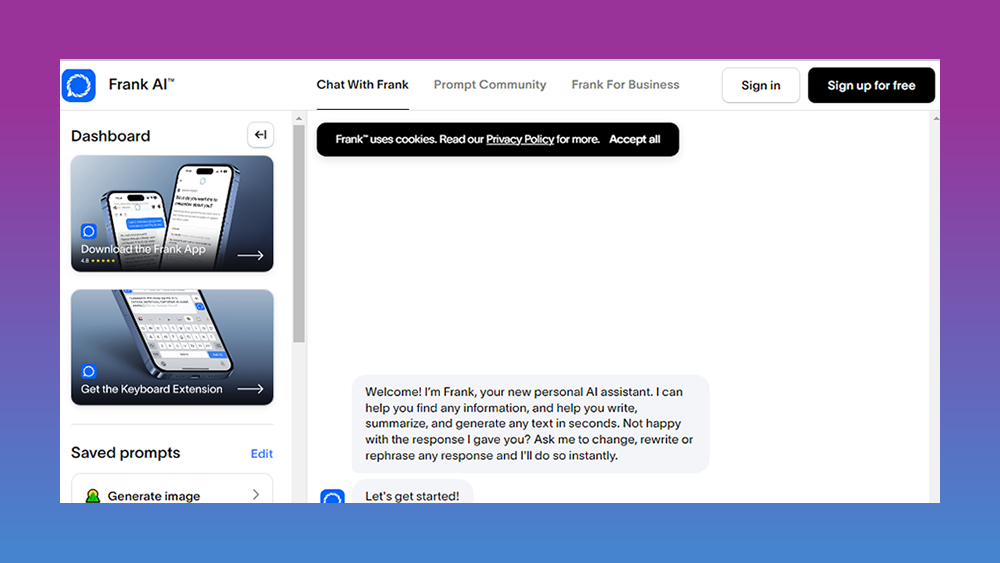Click Edit next to Saved prompts
1000x563 pixels.
tap(262, 454)
